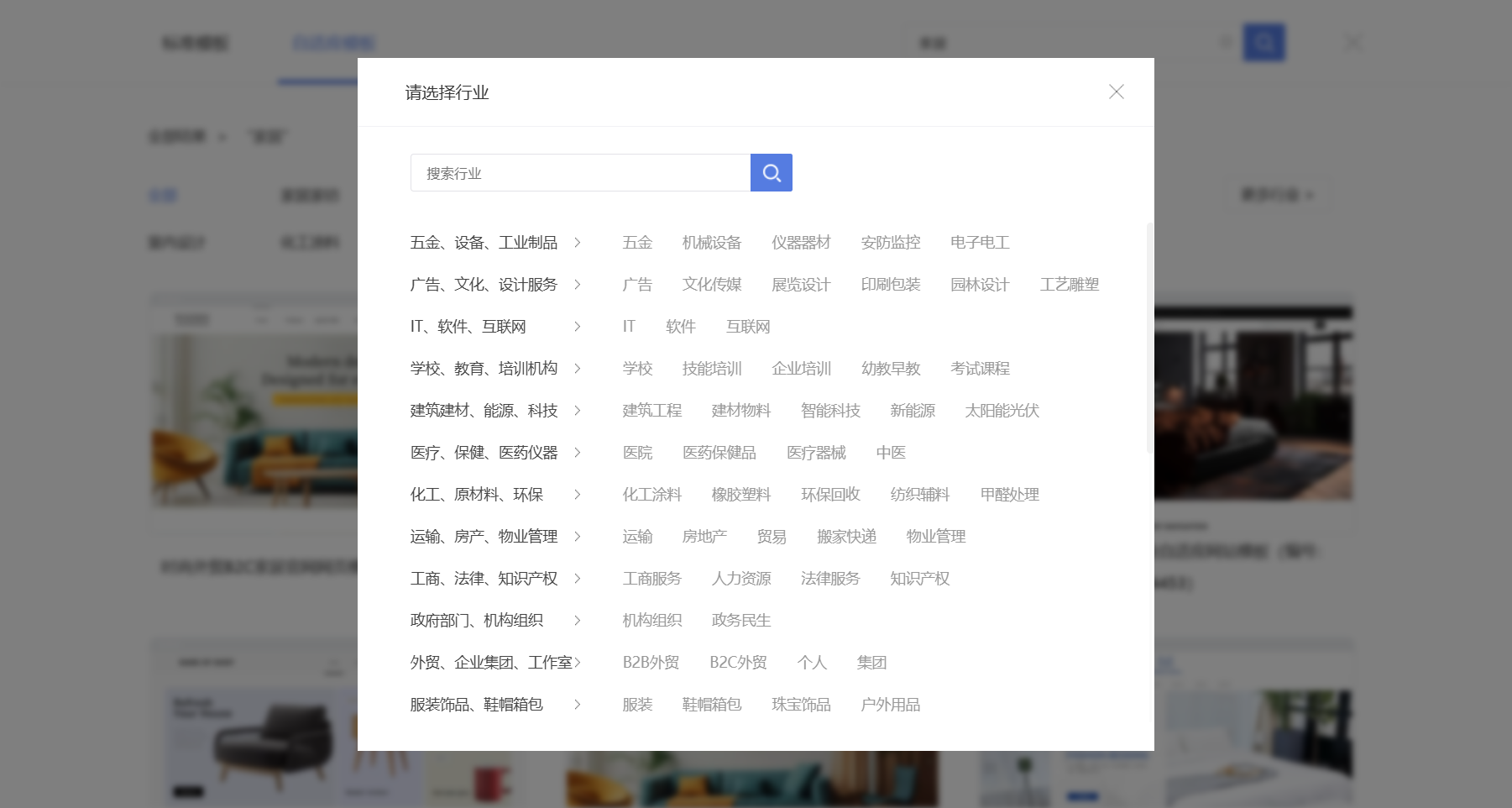Open the header search box dropdown arrow

coord(1224,42)
